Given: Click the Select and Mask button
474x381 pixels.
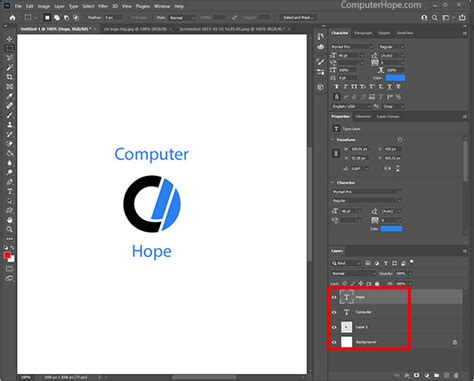Looking at the screenshot, I should click(298, 18).
